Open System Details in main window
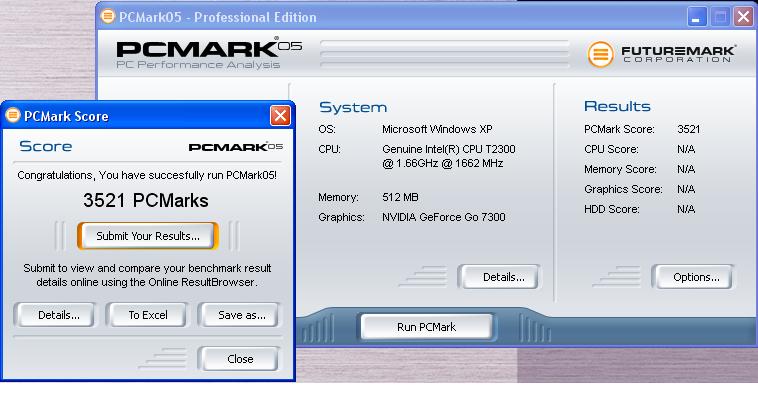 pos(500,277)
